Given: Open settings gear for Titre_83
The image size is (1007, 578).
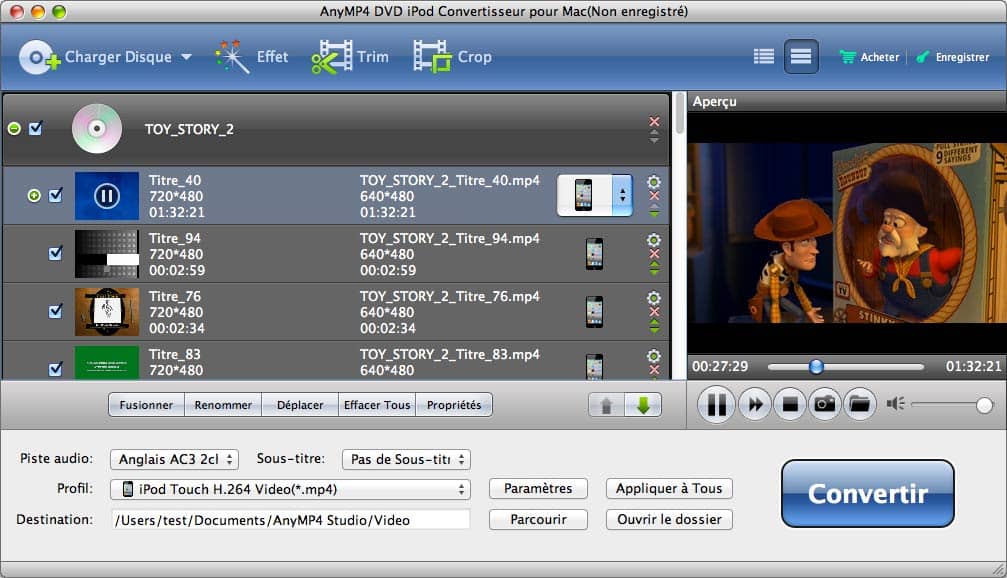Looking at the screenshot, I should [x=654, y=355].
